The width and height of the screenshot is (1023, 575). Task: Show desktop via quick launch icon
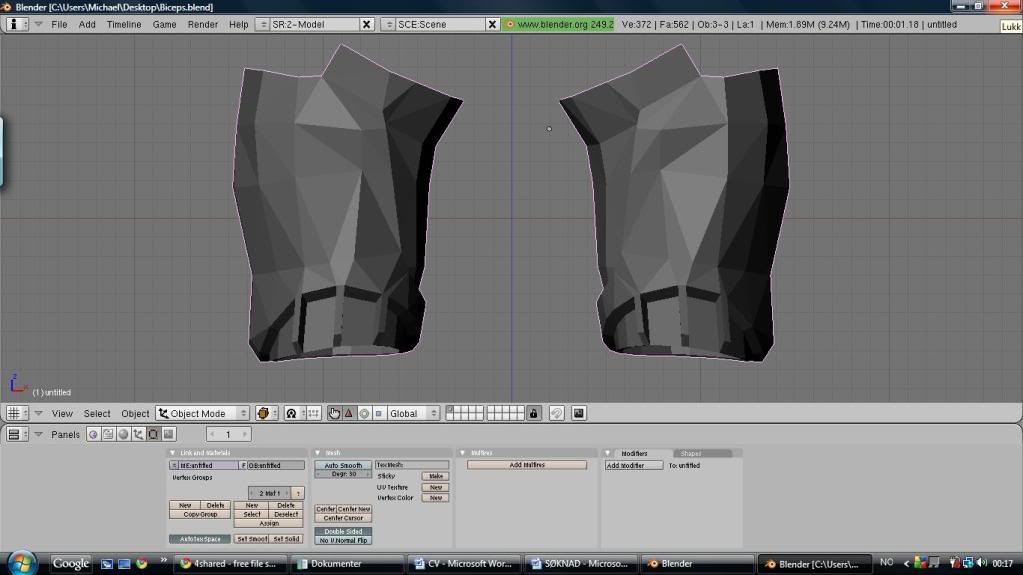tap(124, 563)
